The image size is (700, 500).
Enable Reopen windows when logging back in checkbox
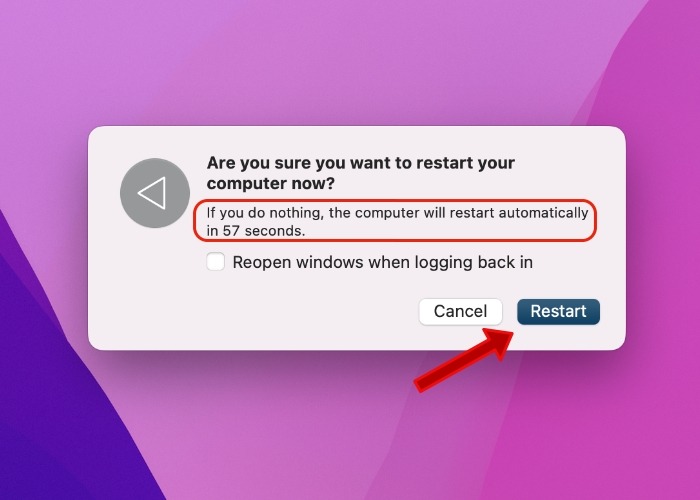215,262
